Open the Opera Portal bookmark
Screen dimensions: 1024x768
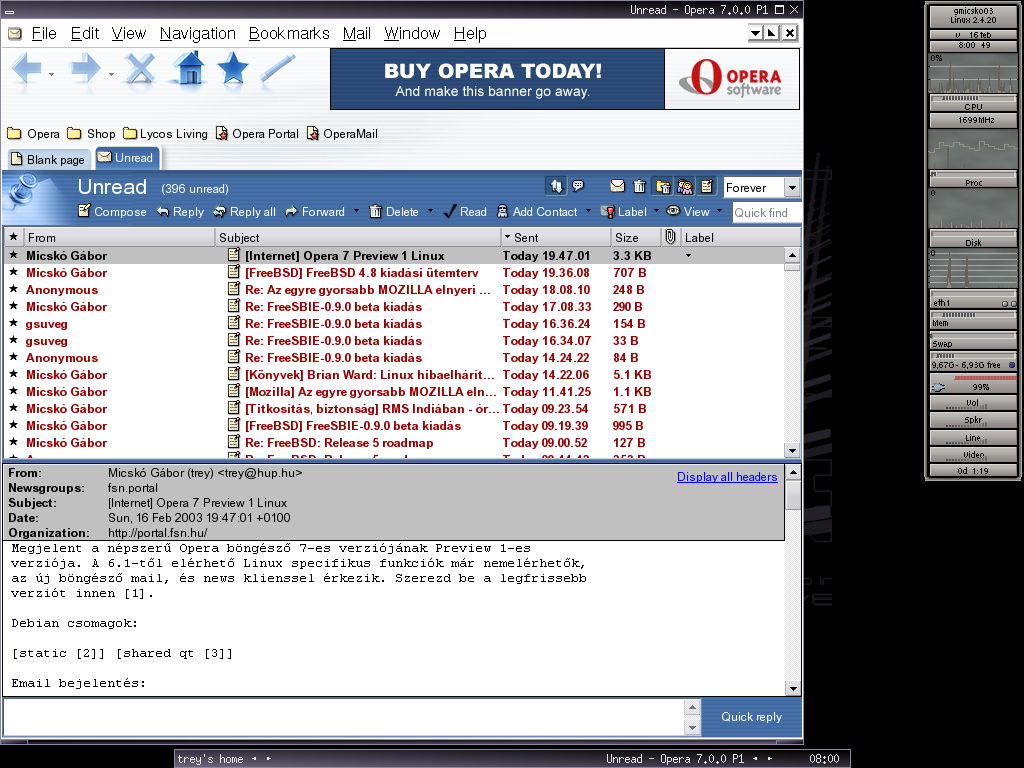257,134
